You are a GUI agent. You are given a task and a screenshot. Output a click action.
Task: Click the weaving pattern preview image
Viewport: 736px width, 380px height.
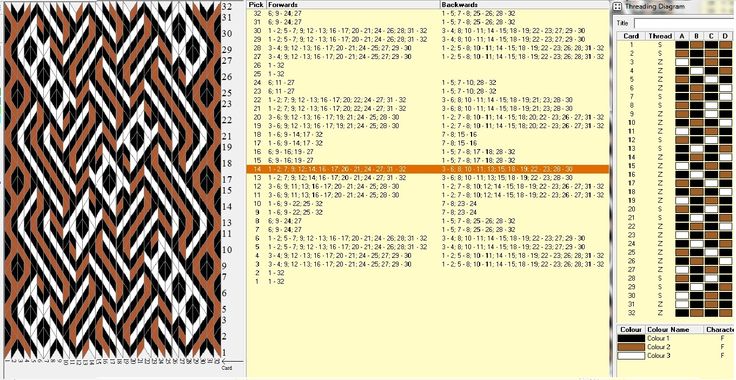coord(112,180)
